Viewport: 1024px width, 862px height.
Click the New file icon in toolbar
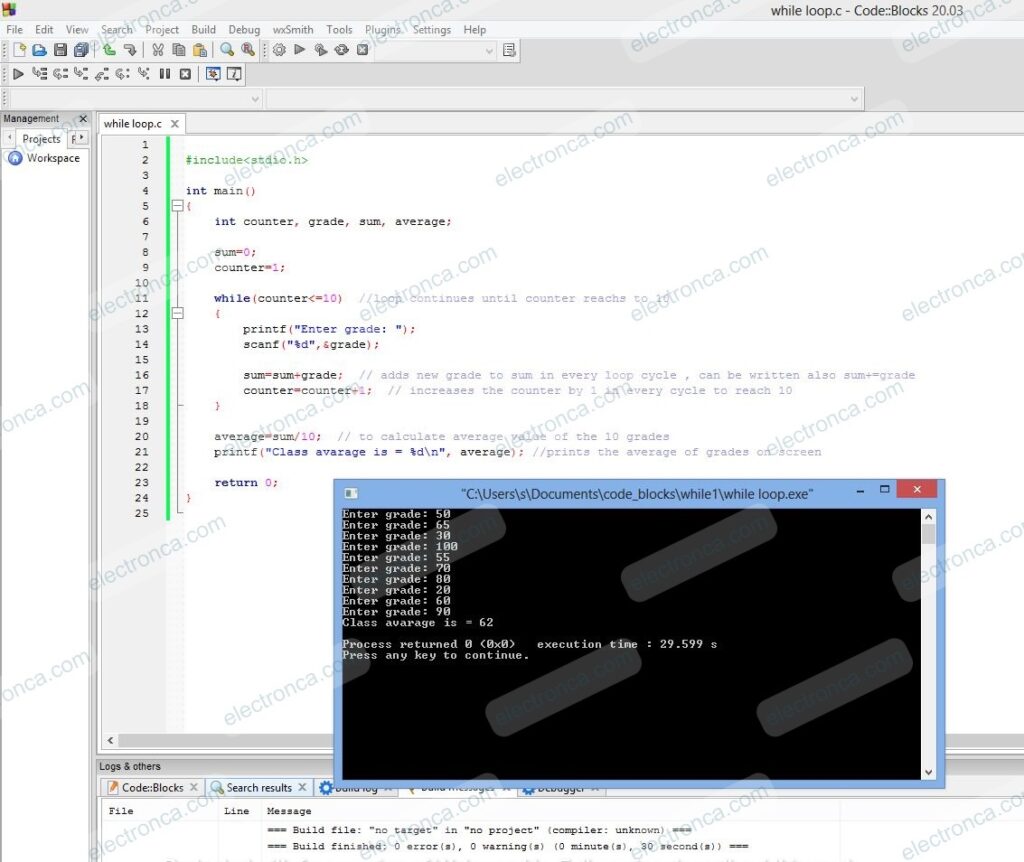[x=19, y=50]
